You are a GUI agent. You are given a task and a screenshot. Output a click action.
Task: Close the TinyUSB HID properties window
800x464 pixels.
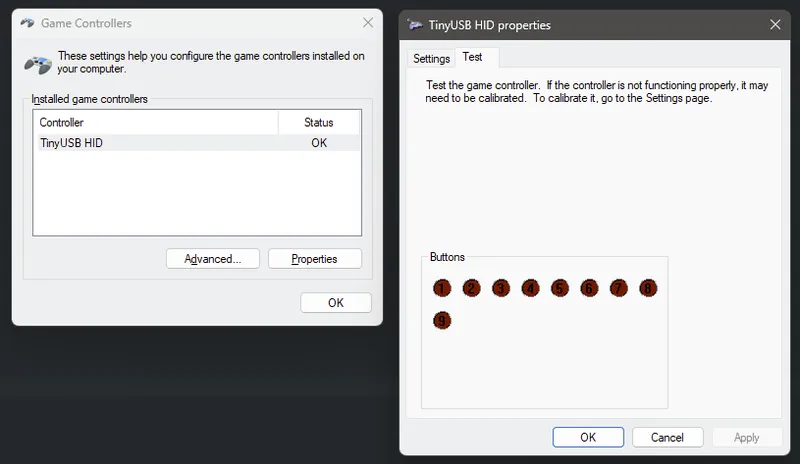tap(774, 24)
